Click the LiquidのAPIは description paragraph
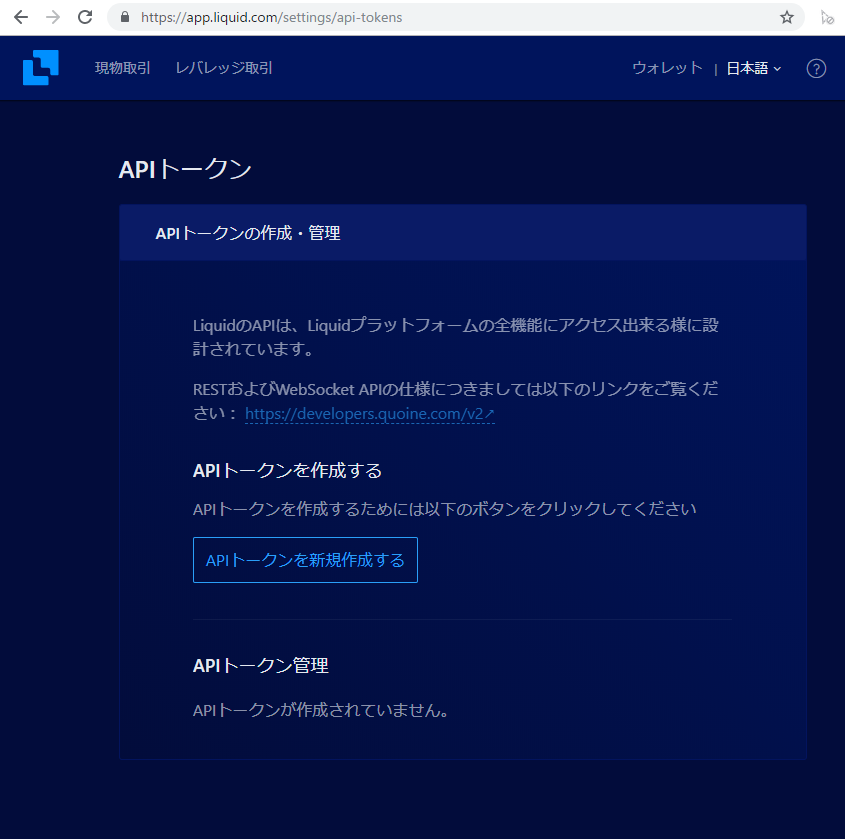Viewport: 845px width, 839px height. point(456,337)
